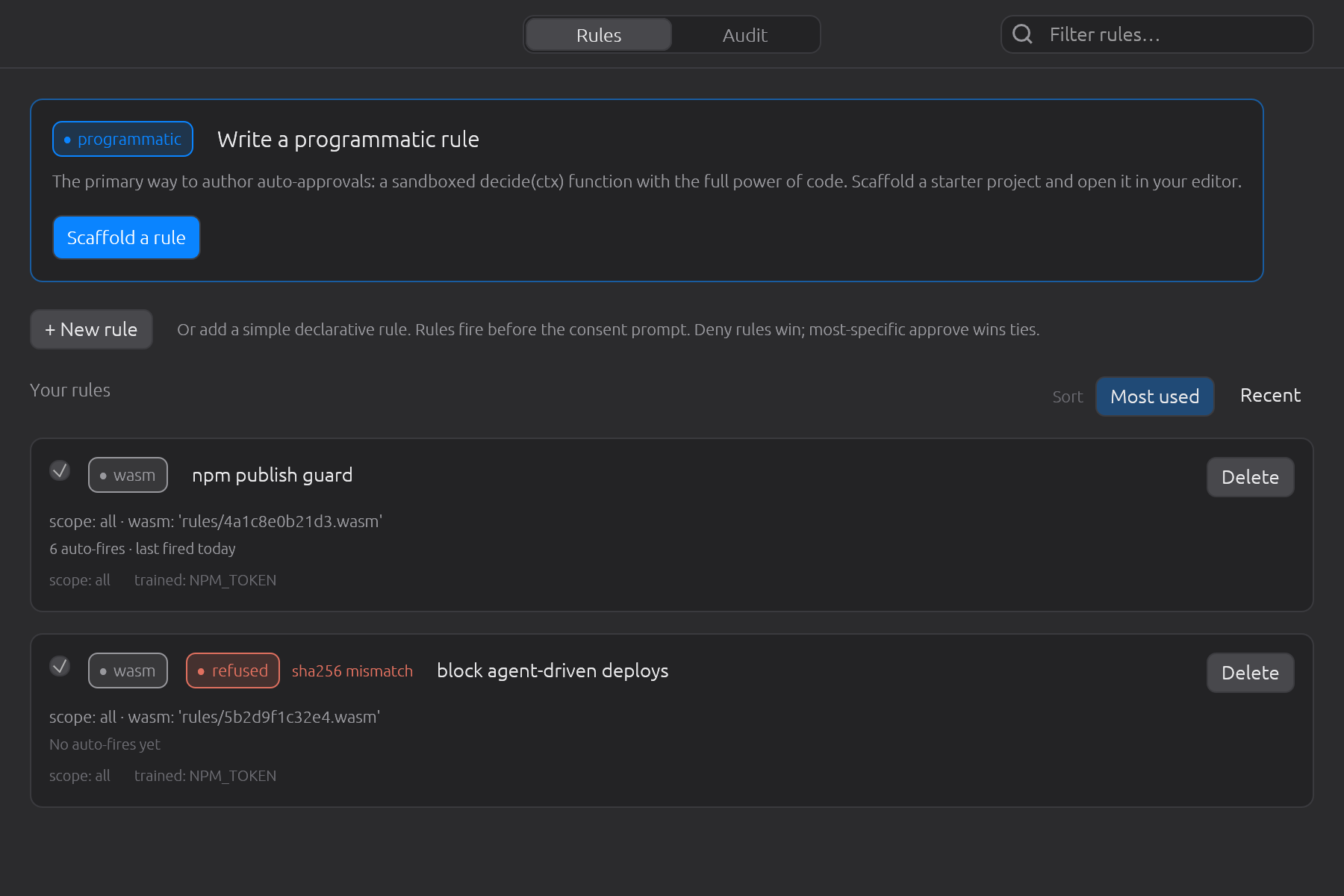Image resolution: width=1344 pixels, height=896 pixels.
Task: Click the sha256 mismatch label
Action: pos(352,671)
